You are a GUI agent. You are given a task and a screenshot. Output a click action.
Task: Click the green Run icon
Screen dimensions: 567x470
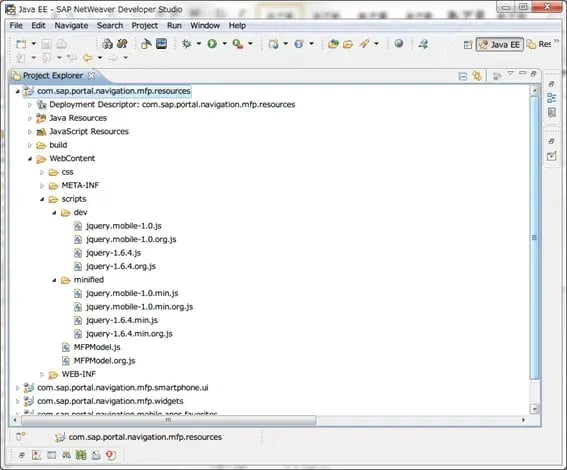[212, 44]
